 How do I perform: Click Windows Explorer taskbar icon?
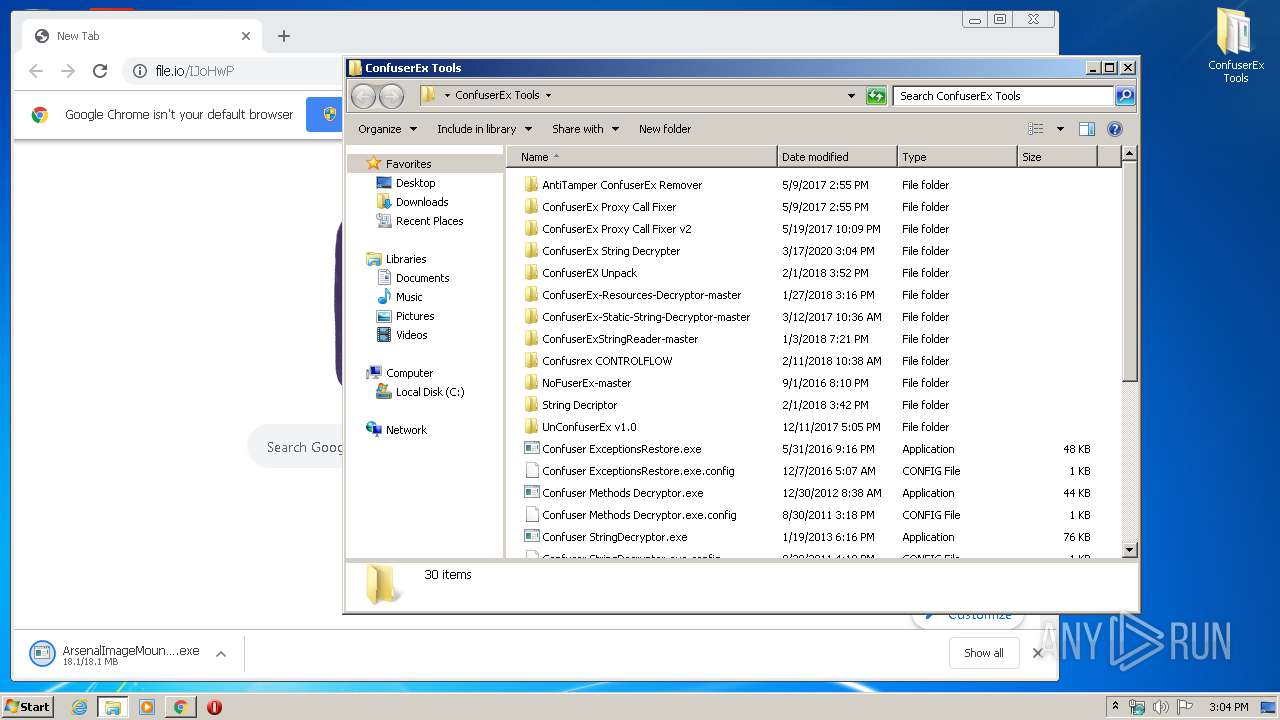point(113,707)
